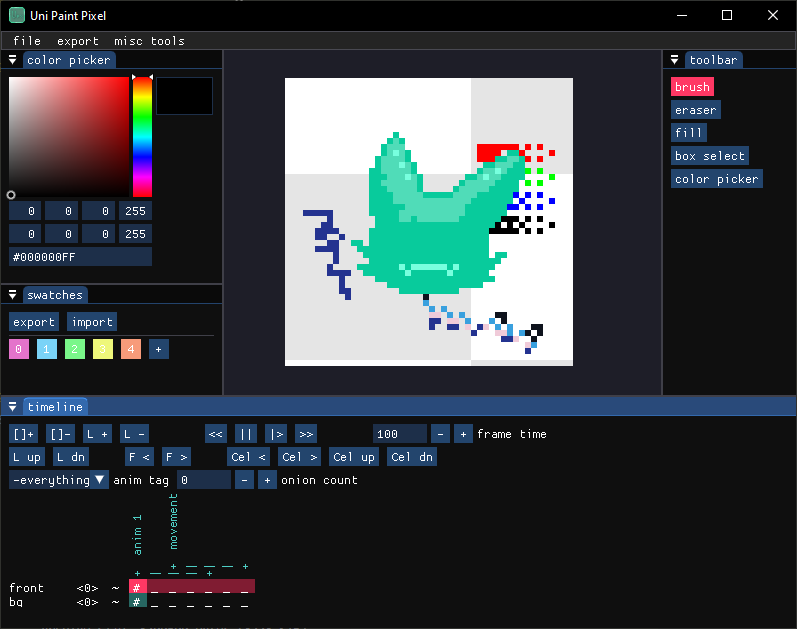The width and height of the screenshot is (797, 629).
Task: Move layer up with L up
Action: click(x=27, y=457)
